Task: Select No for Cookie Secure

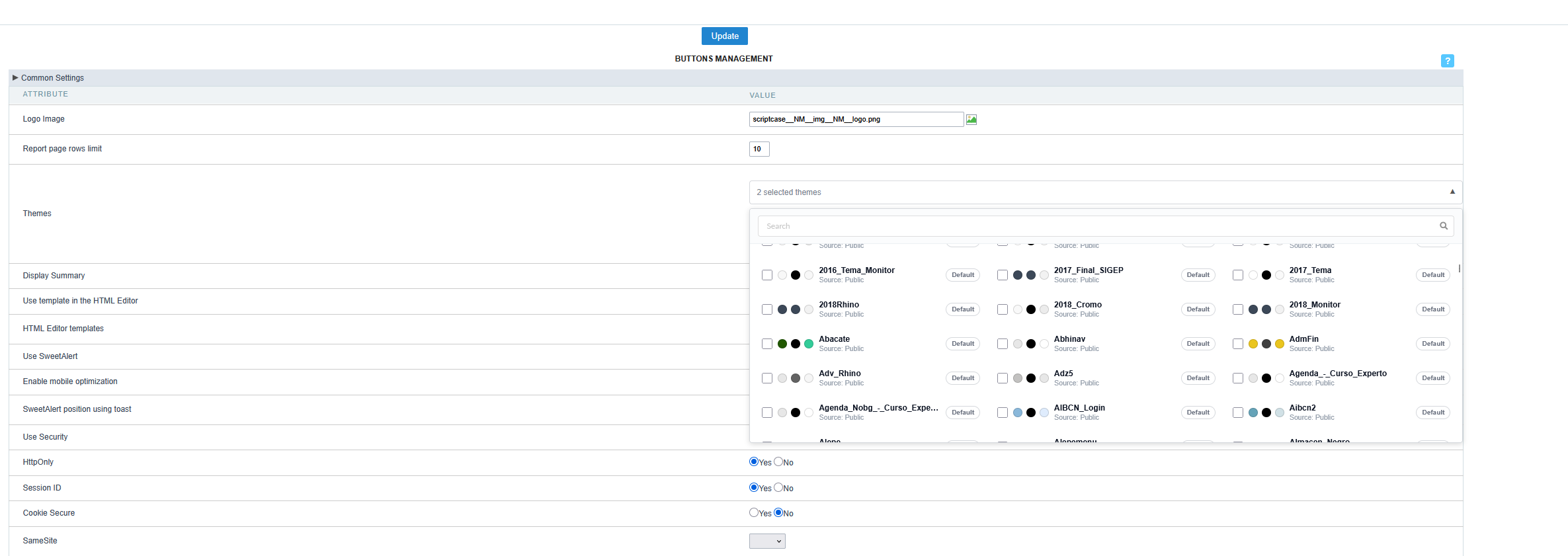Action: (778, 513)
